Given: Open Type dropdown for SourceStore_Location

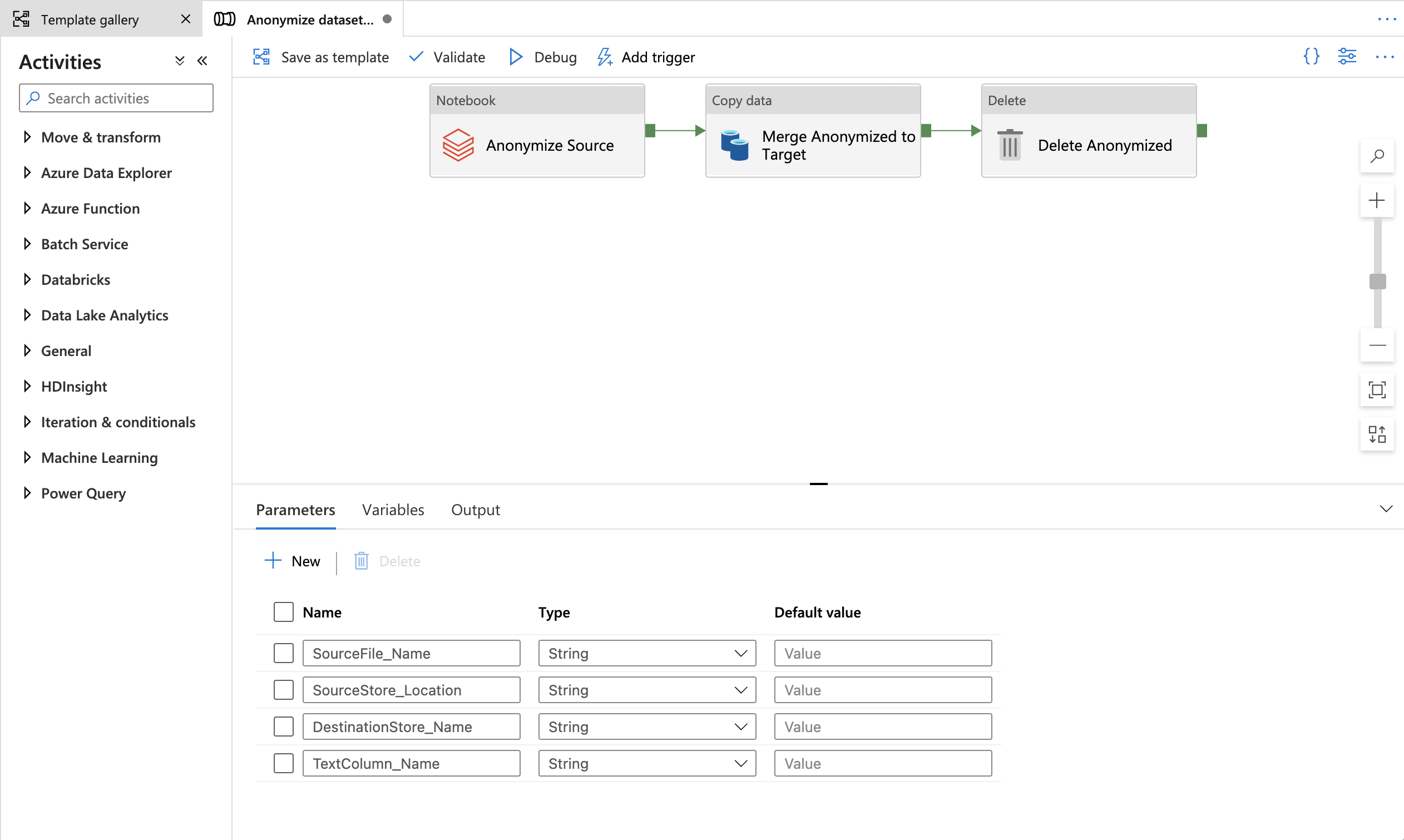Looking at the screenshot, I should coord(647,689).
